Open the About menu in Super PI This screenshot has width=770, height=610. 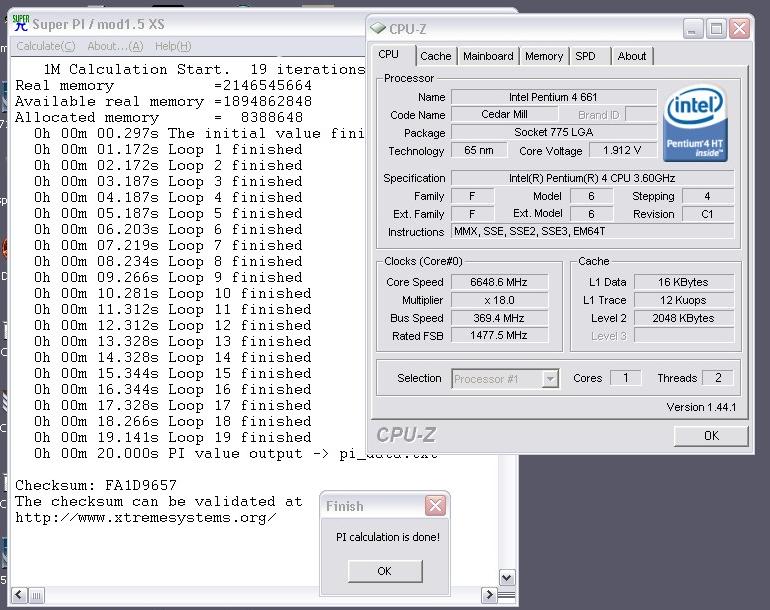[115, 46]
